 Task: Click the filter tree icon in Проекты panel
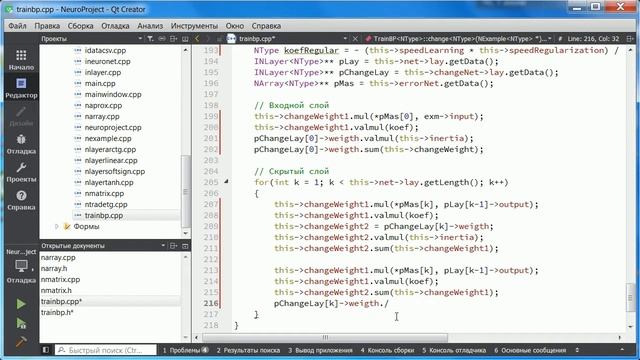150,39
